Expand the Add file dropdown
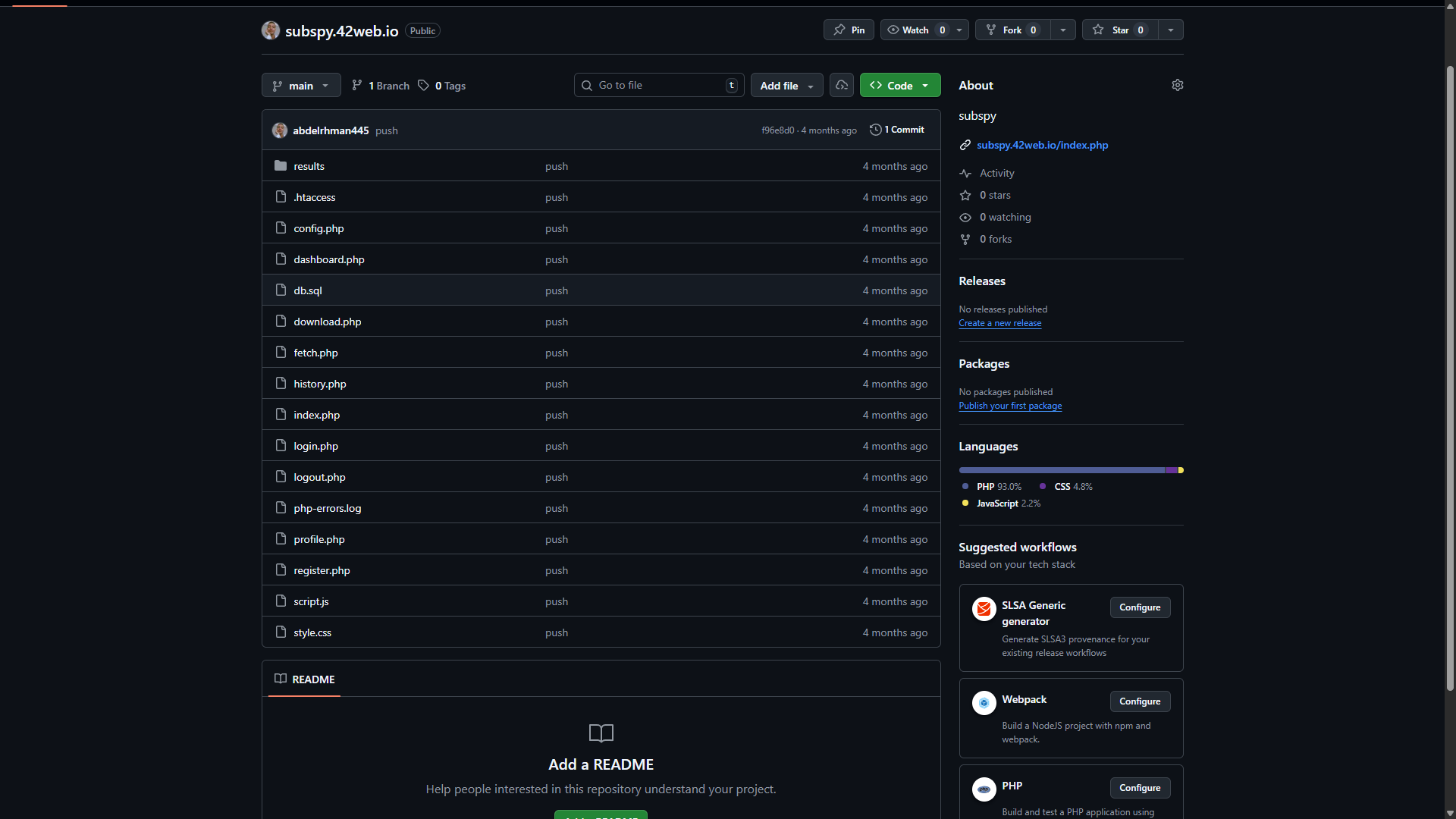Screen dimensions: 1456x819 pos(786,86)
